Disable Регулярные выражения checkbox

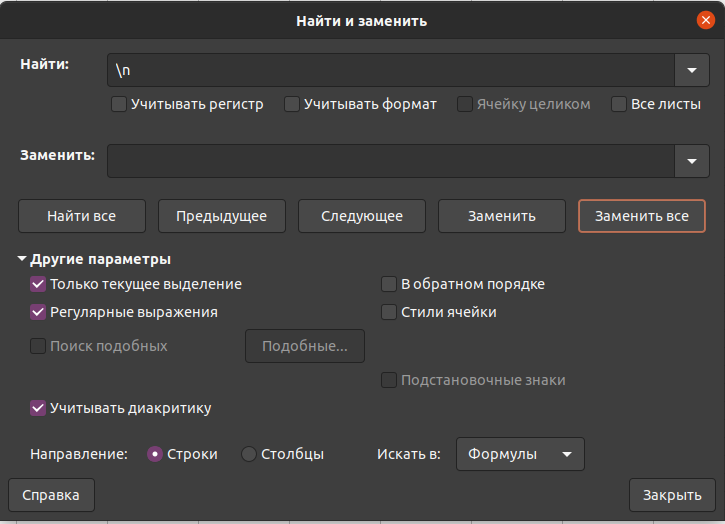pyautogui.click(x=38, y=312)
